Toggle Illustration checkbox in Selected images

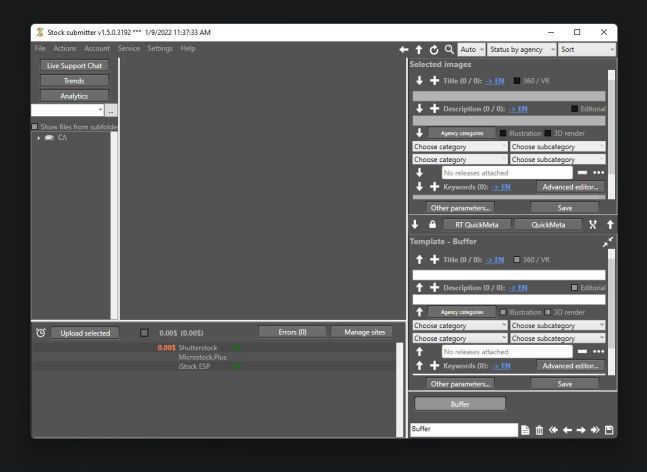coord(503,133)
